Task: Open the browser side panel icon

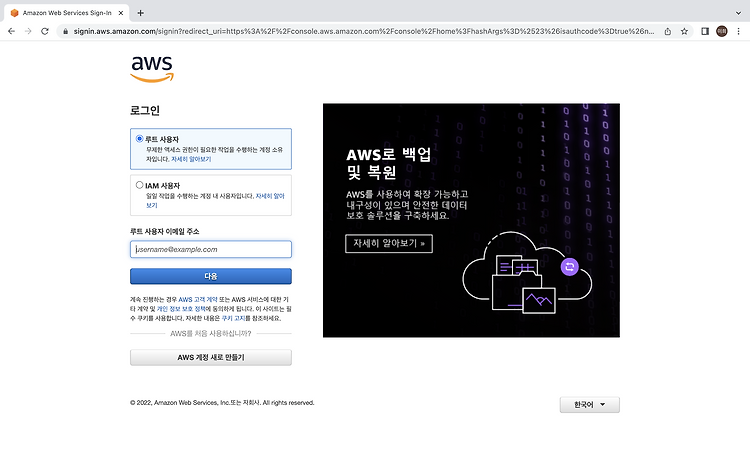Action: (x=705, y=31)
